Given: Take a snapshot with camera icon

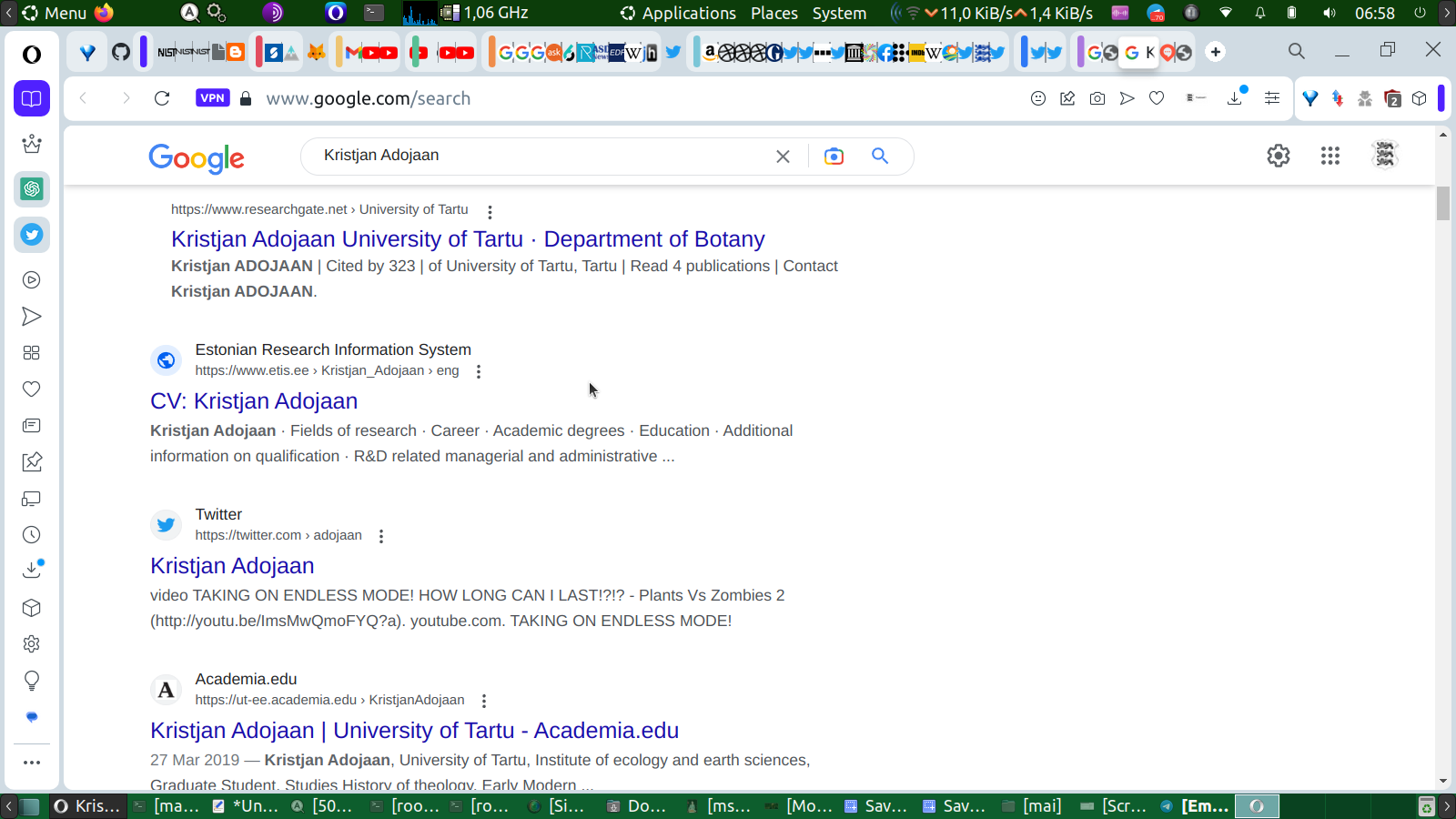Looking at the screenshot, I should (1097, 98).
